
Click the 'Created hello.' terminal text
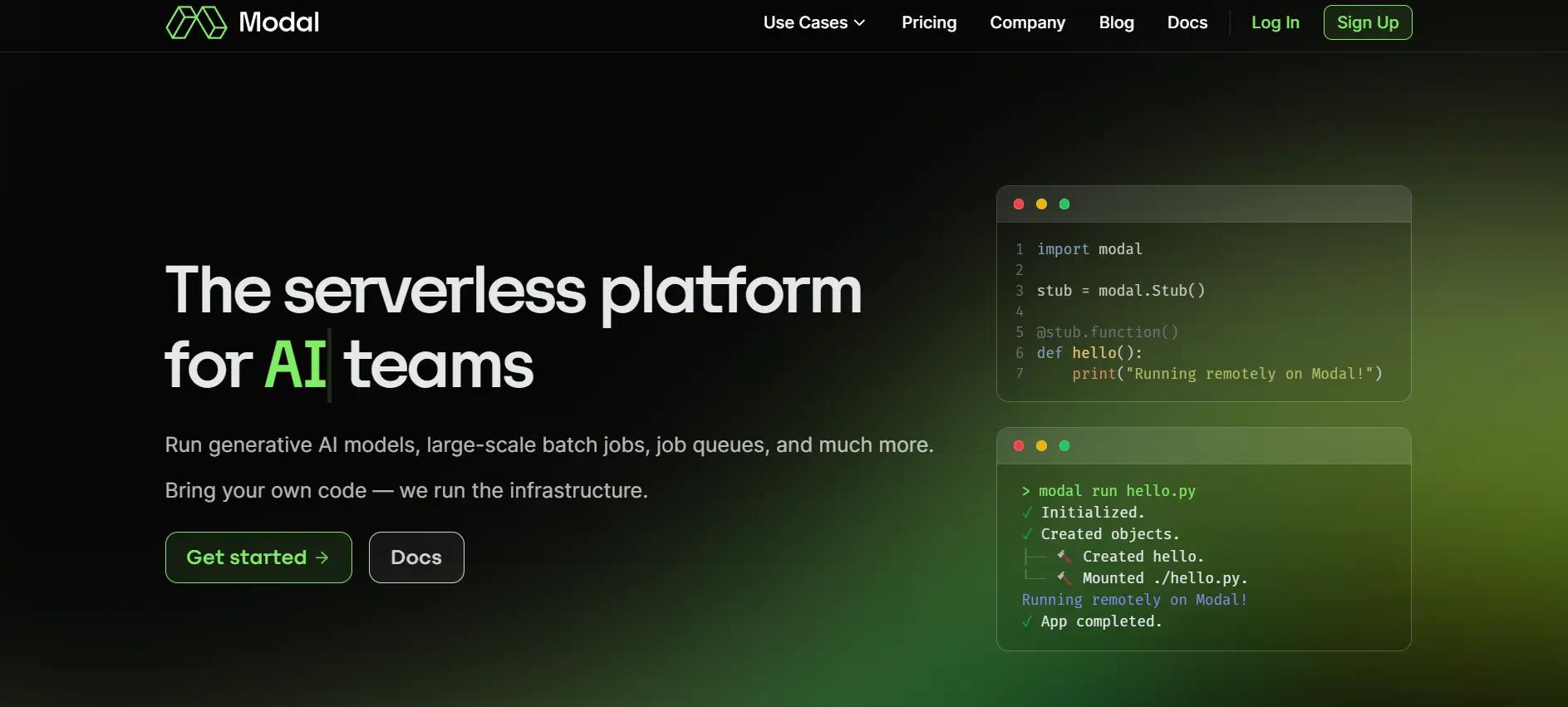coord(1143,557)
